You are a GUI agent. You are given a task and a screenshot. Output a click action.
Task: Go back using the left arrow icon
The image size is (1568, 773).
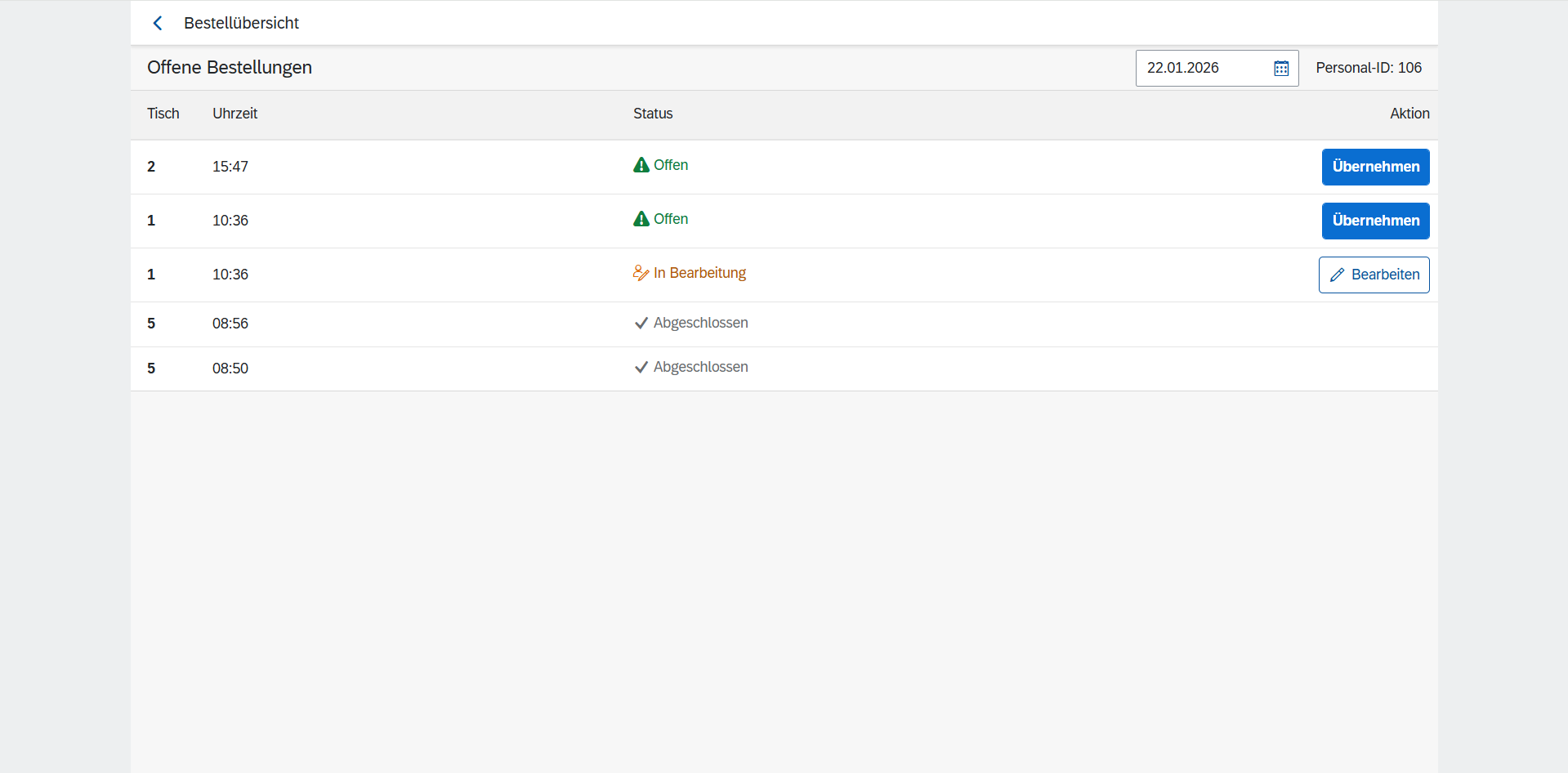pyautogui.click(x=158, y=23)
